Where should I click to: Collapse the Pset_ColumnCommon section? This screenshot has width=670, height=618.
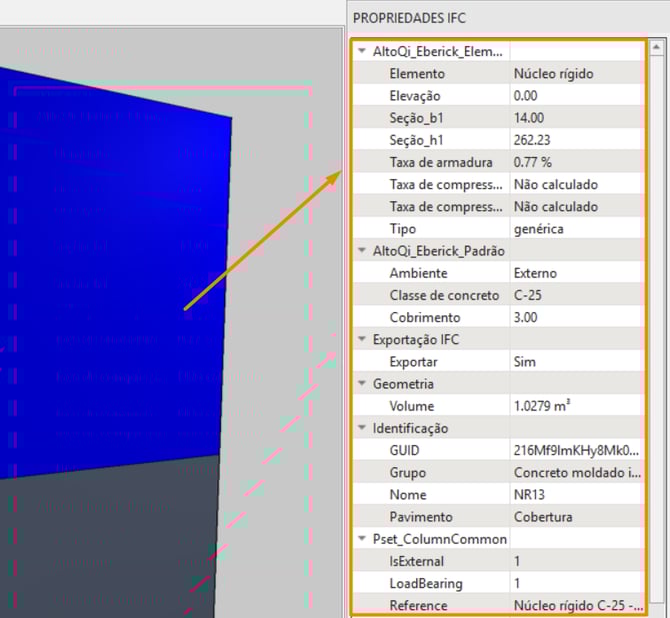tap(362, 539)
